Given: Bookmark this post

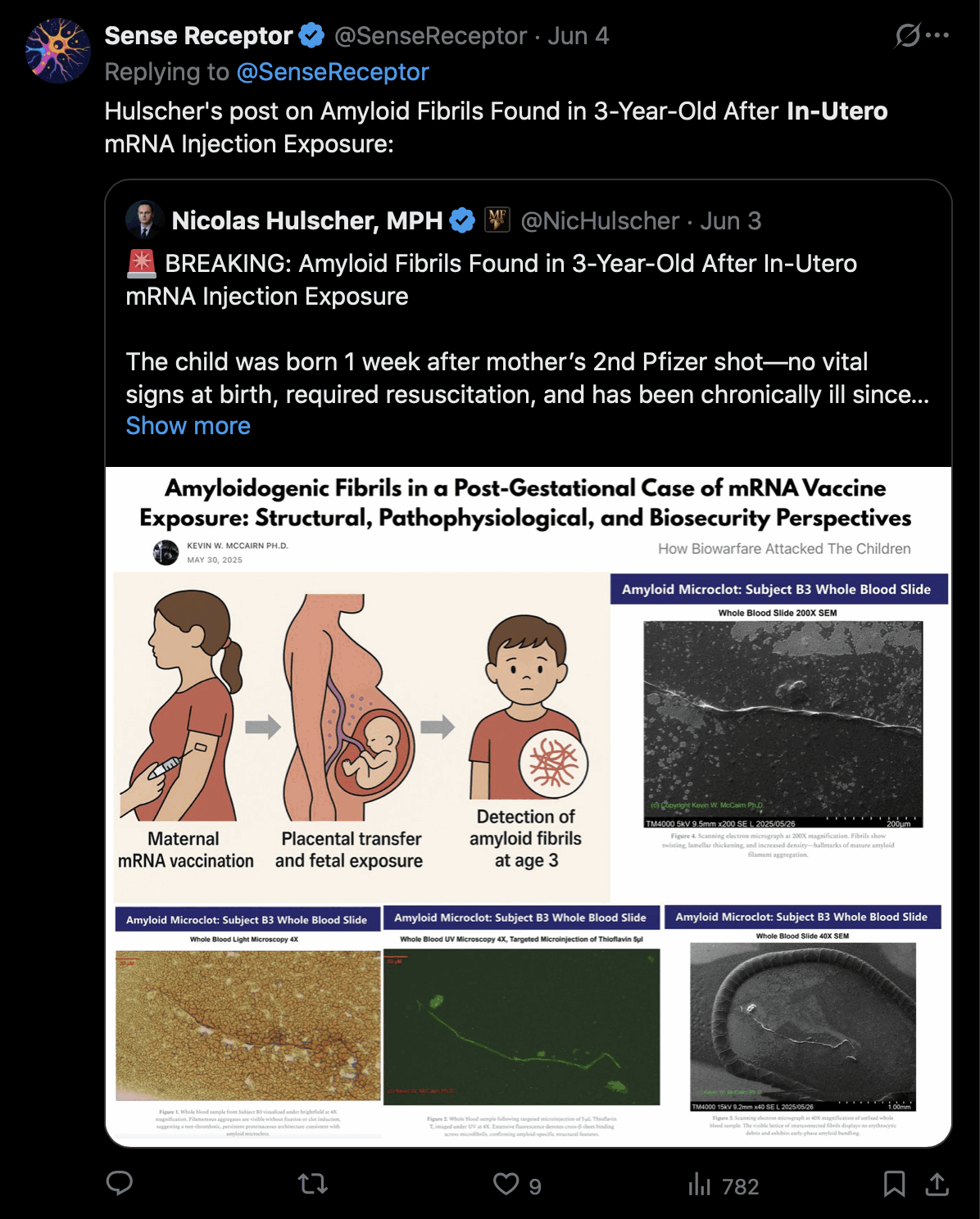Looking at the screenshot, I should [894, 1184].
